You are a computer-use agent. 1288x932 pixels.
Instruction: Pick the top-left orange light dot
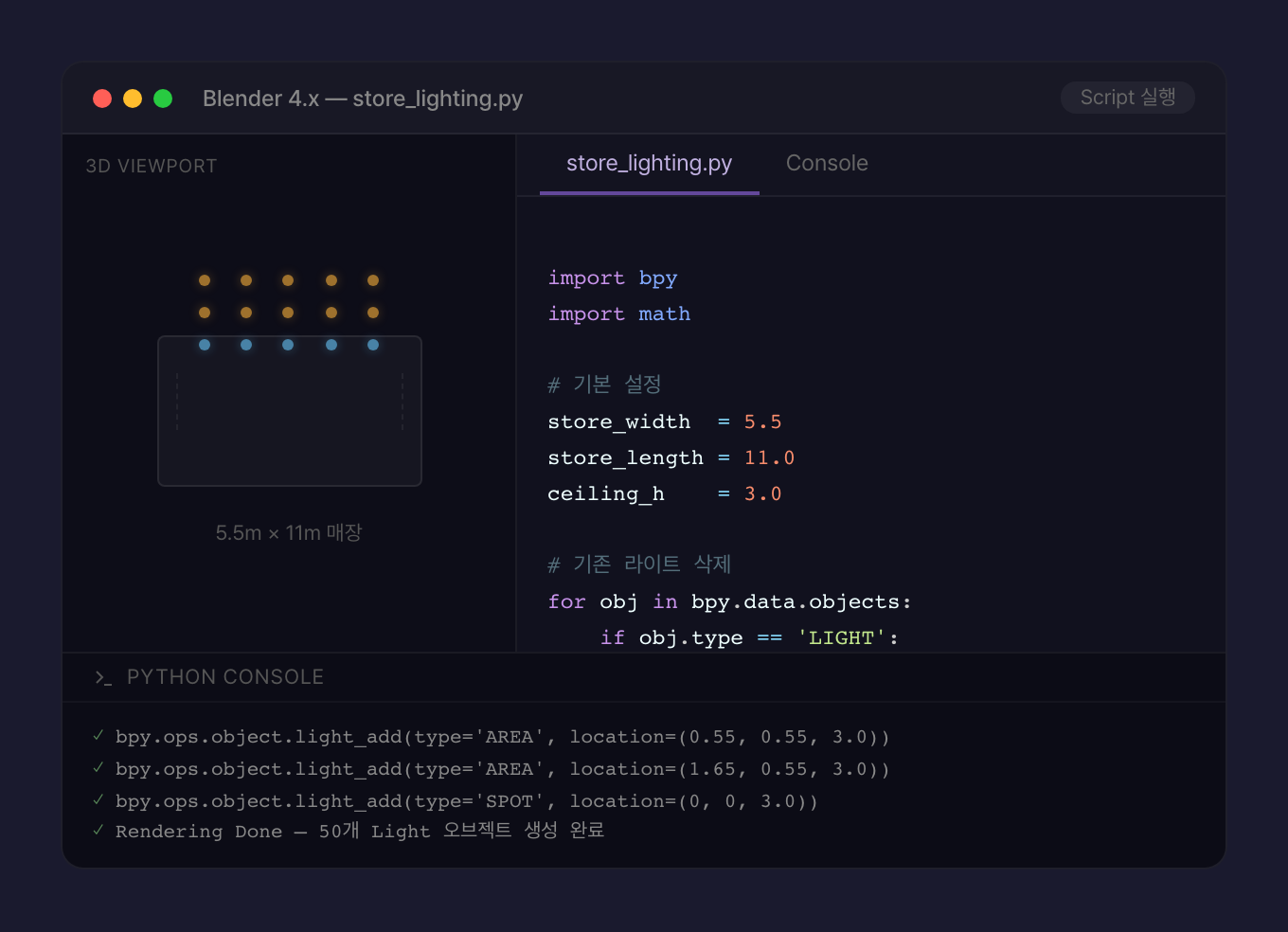point(205,280)
